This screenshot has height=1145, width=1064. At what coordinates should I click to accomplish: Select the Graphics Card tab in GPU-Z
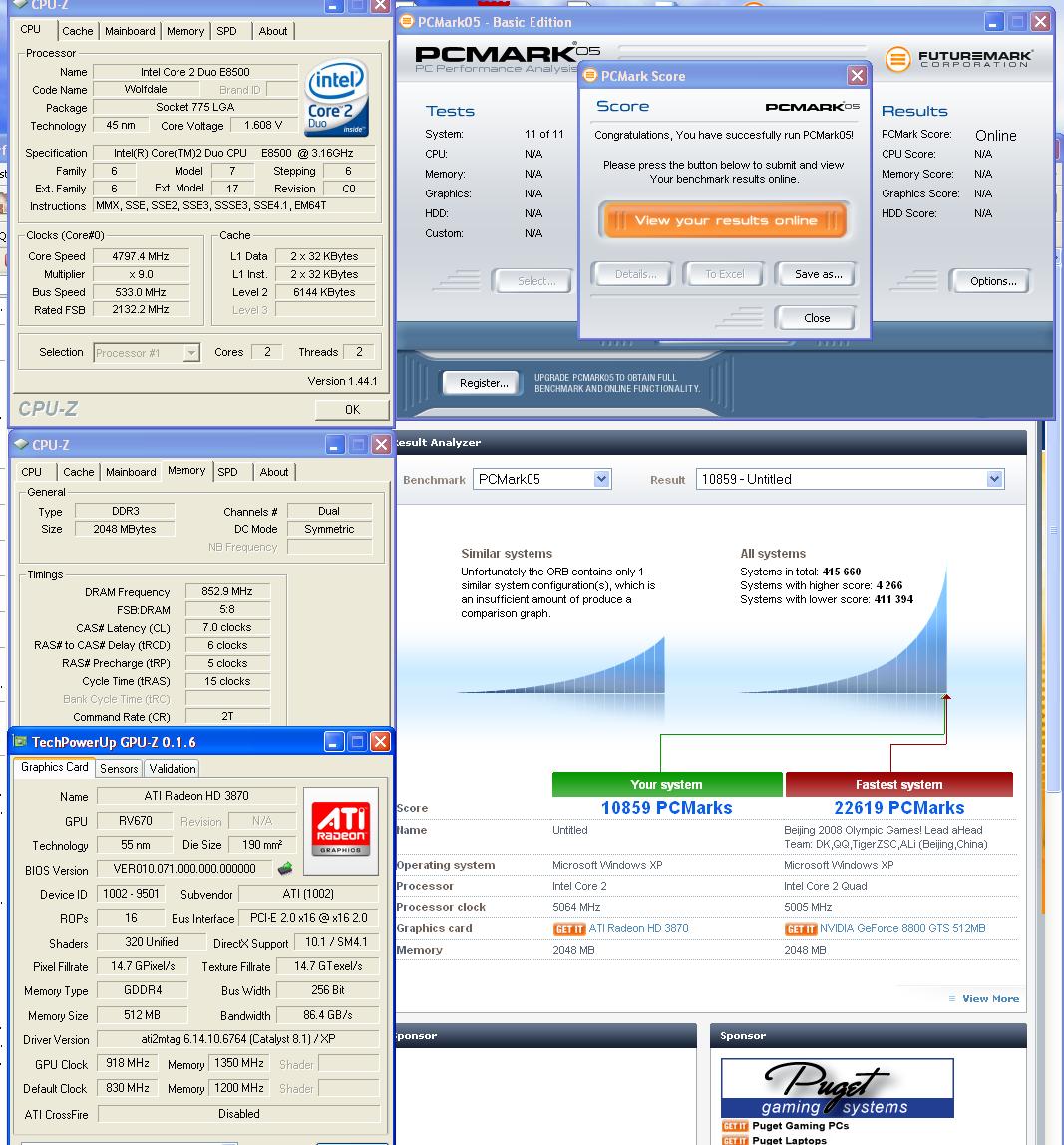coord(55,767)
